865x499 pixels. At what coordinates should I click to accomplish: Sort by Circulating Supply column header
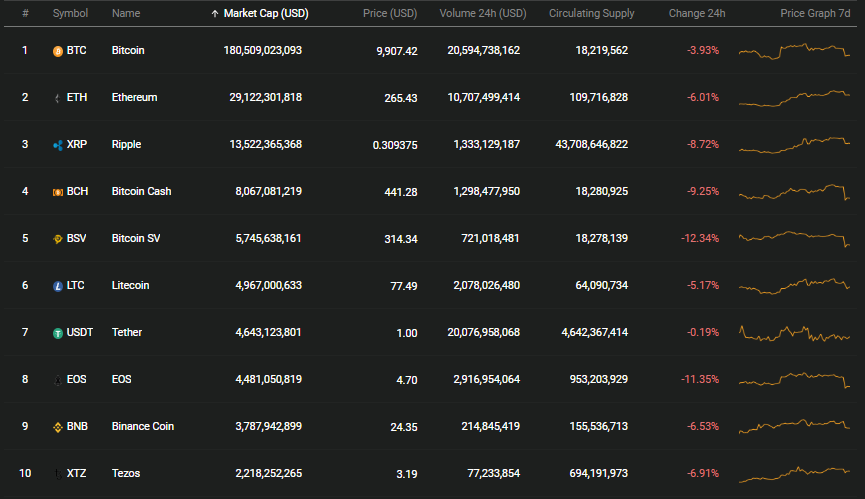[x=591, y=13]
